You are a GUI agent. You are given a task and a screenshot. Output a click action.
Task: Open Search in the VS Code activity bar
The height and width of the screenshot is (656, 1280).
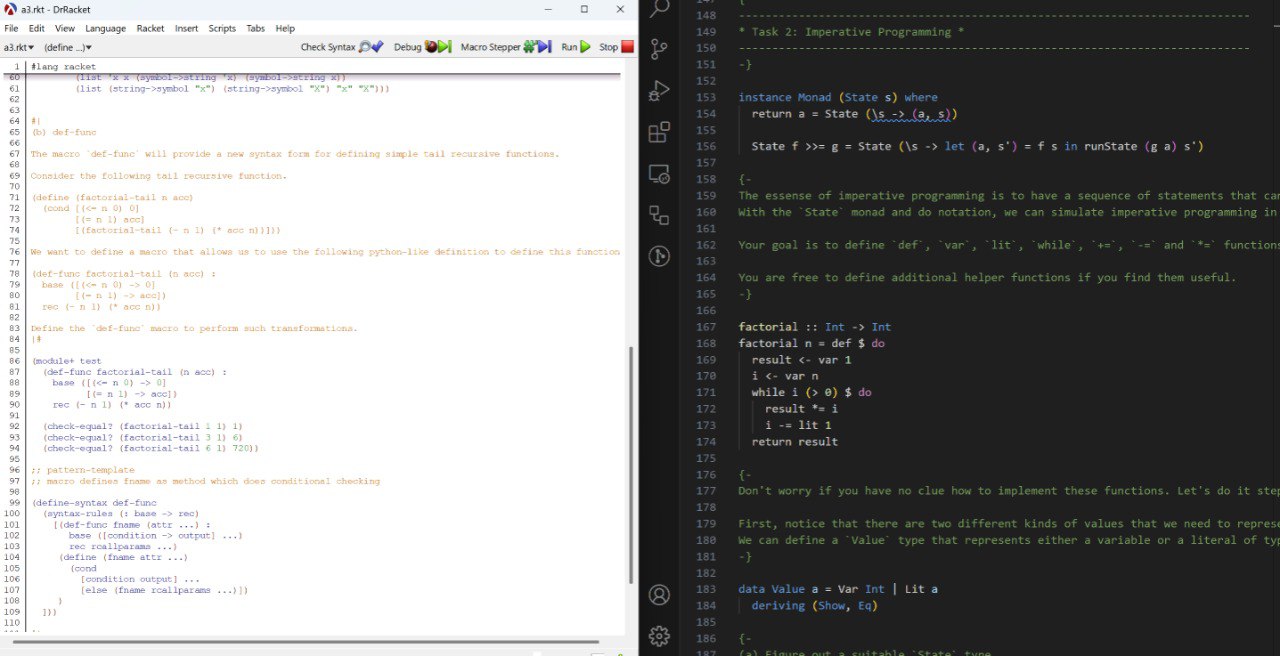click(x=659, y=9)
